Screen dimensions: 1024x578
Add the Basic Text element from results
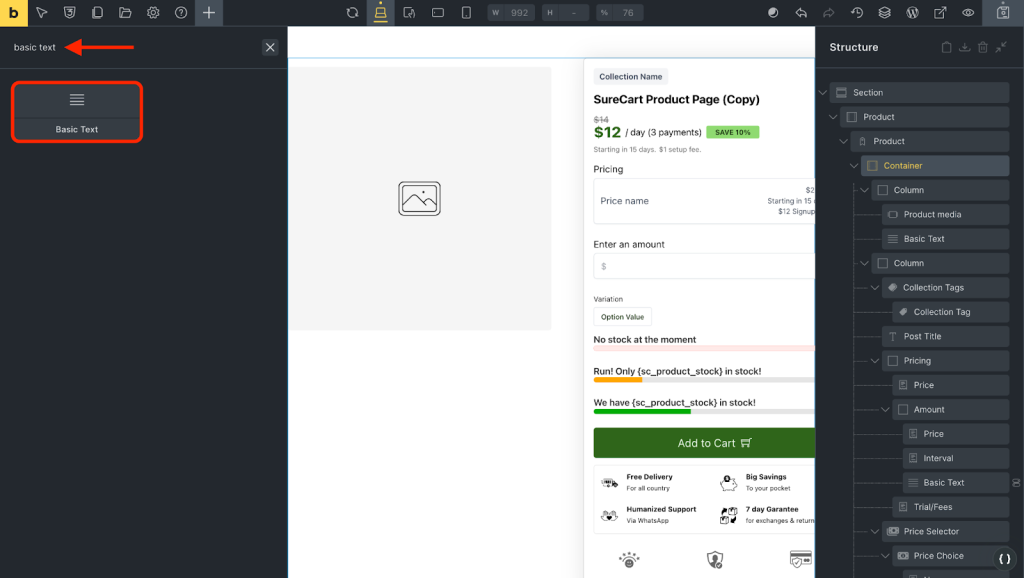tap(77, 111)
